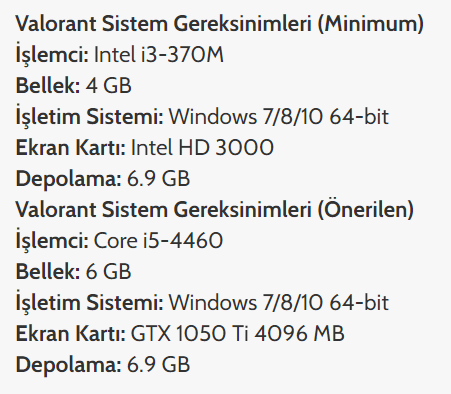Click the minimum Bellek 4 GB line

coord(74,86)
